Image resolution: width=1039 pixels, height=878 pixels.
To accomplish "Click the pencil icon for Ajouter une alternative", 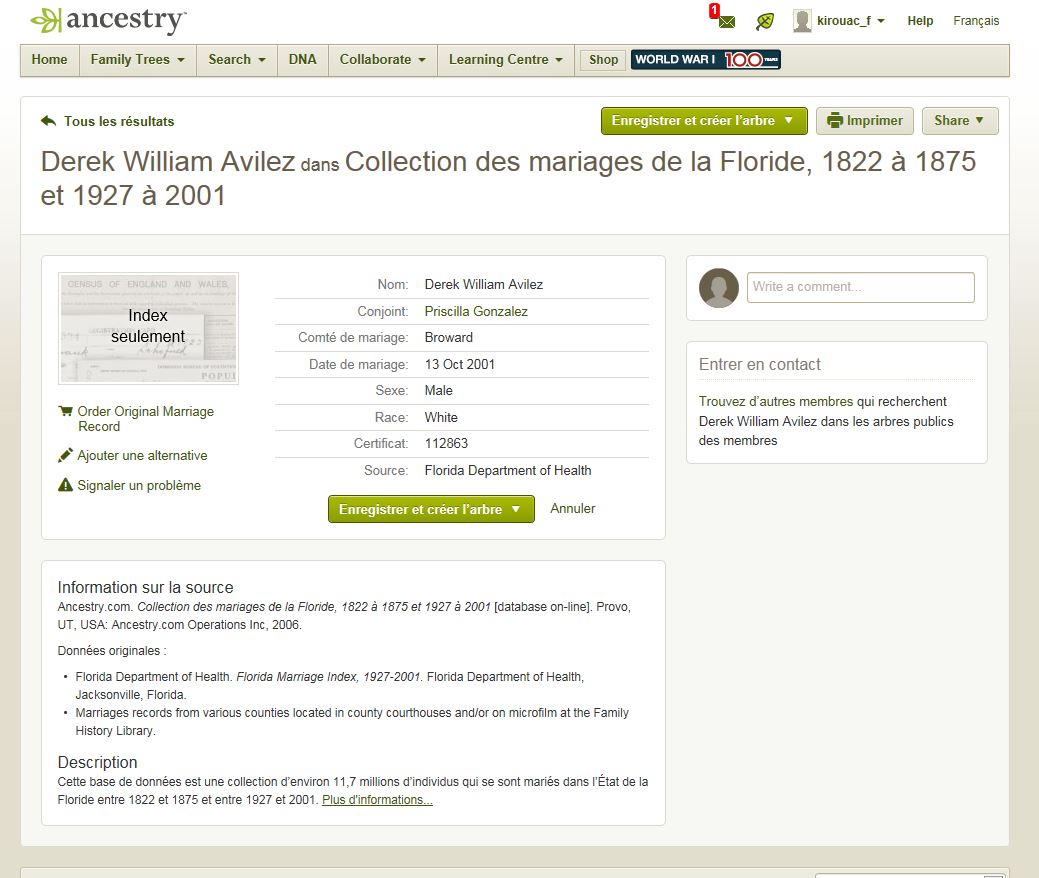I will (66, 455).
